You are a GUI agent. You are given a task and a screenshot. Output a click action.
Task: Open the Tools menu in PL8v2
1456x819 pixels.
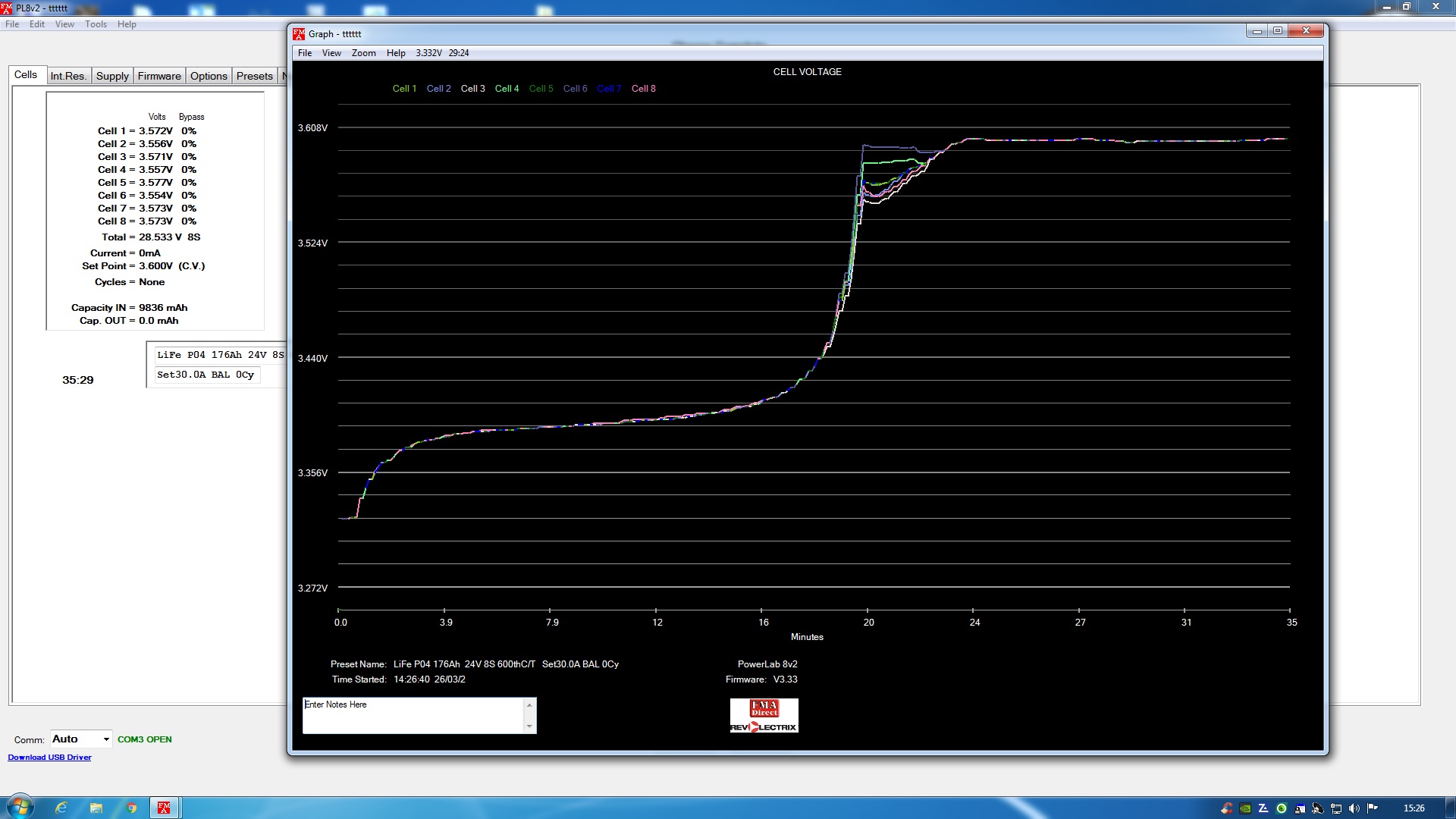pos(96,24)
